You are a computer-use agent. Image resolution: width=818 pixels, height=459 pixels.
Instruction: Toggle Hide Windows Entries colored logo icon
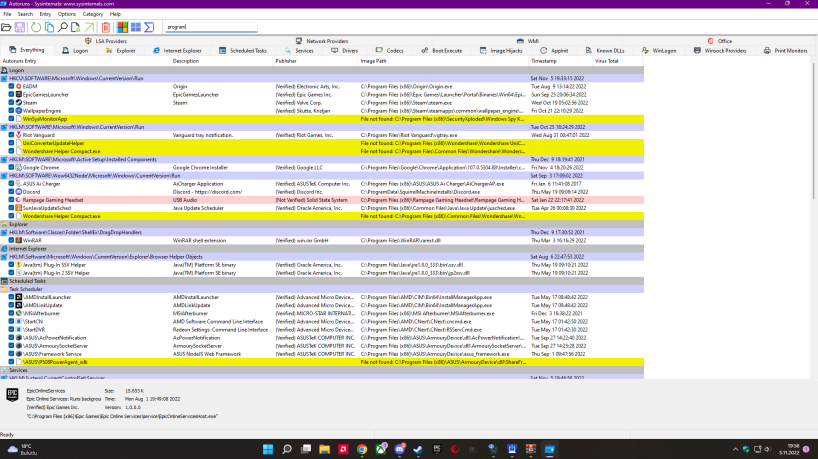point(123,27)
